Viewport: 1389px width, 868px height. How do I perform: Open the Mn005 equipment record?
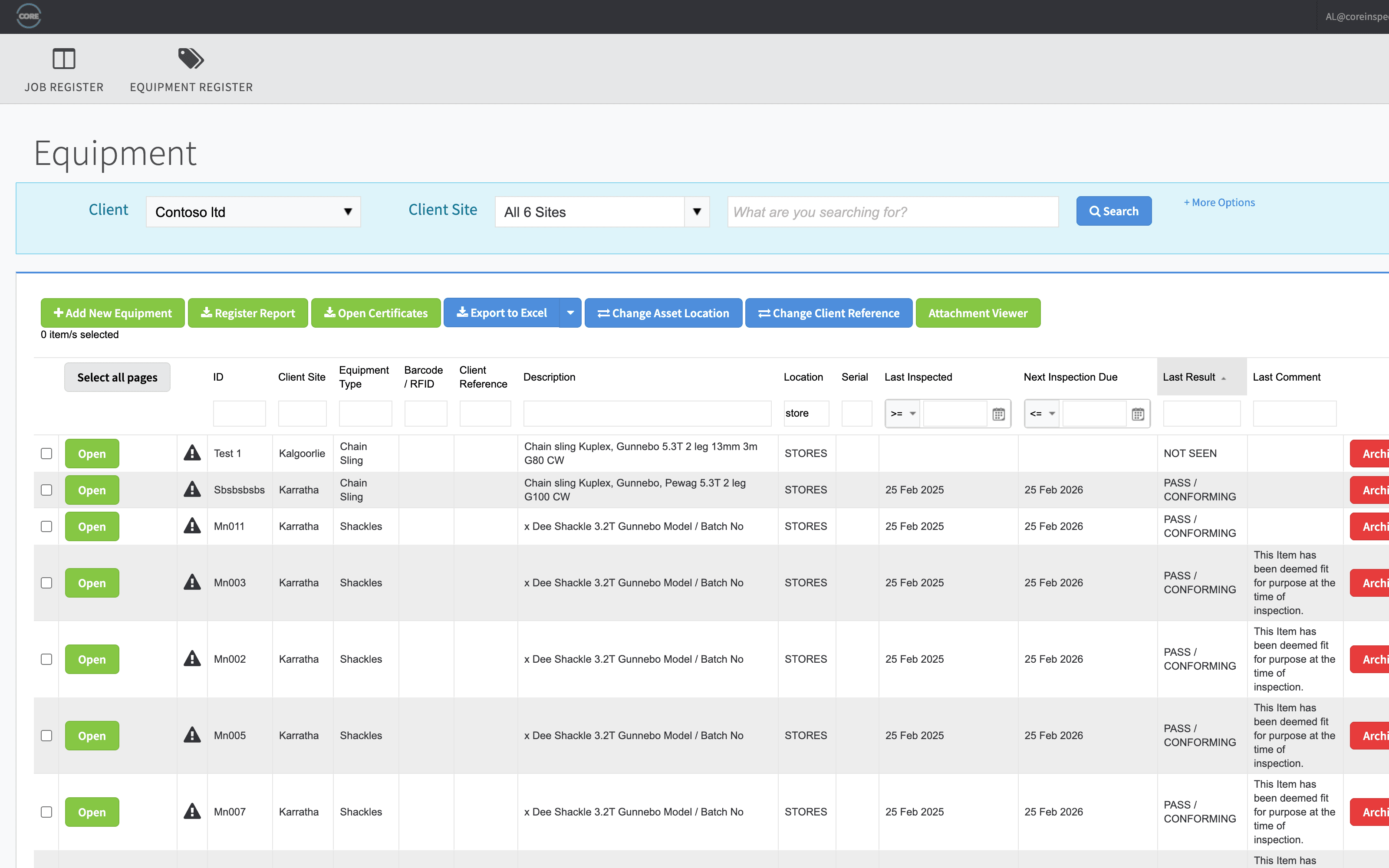click(x=92, y=735)
